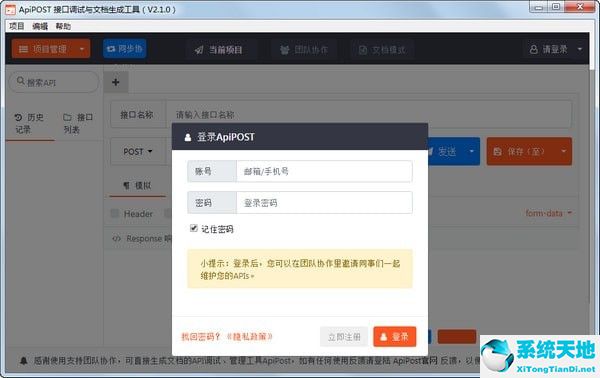Switch to 团队协作 tab

point(304,50)
